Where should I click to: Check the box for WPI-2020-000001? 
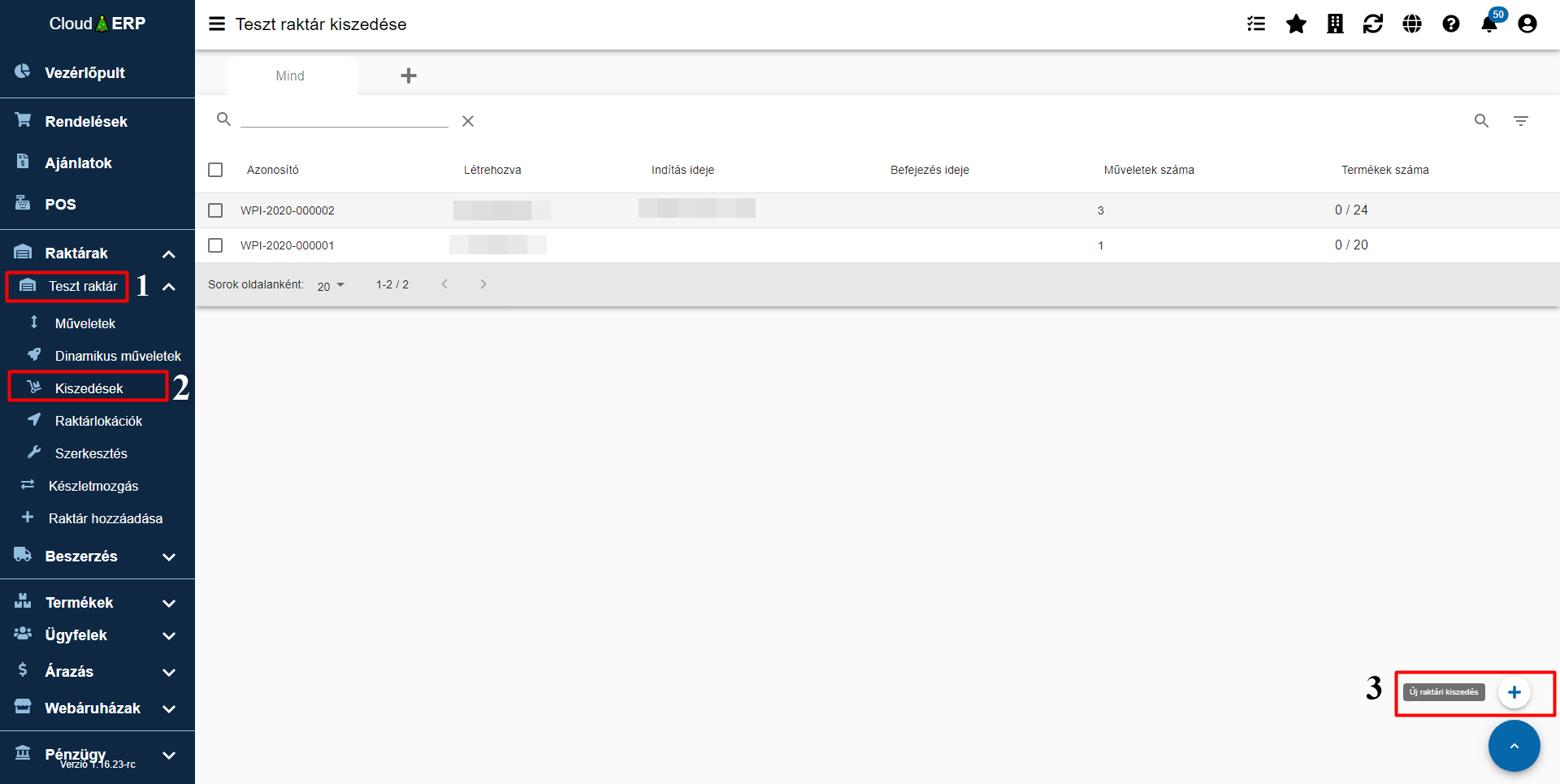tap(215, 245)
